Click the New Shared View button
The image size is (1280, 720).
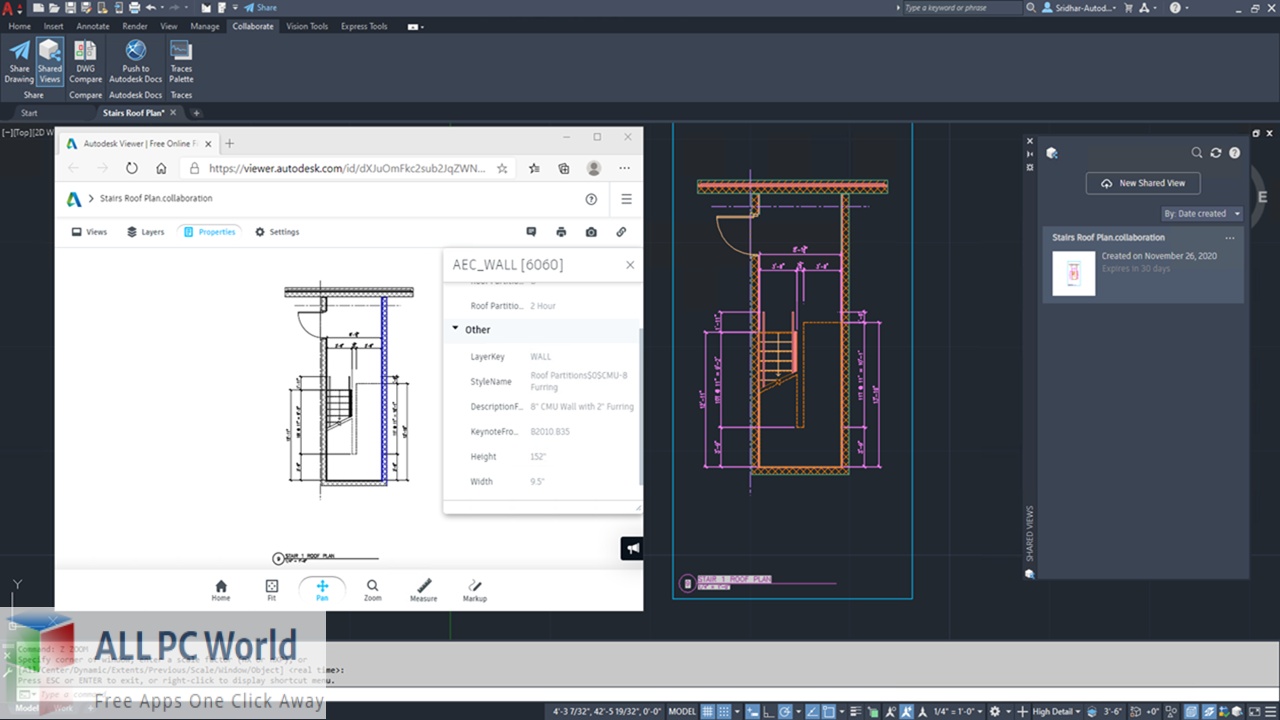1143,183
